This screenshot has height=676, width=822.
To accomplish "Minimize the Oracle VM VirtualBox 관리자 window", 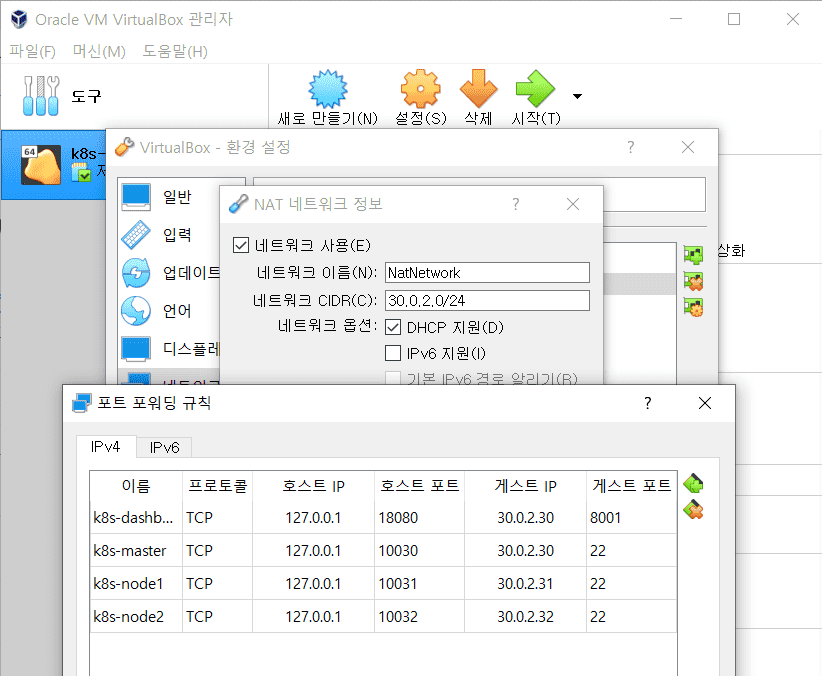I will [x=676, y=19].
